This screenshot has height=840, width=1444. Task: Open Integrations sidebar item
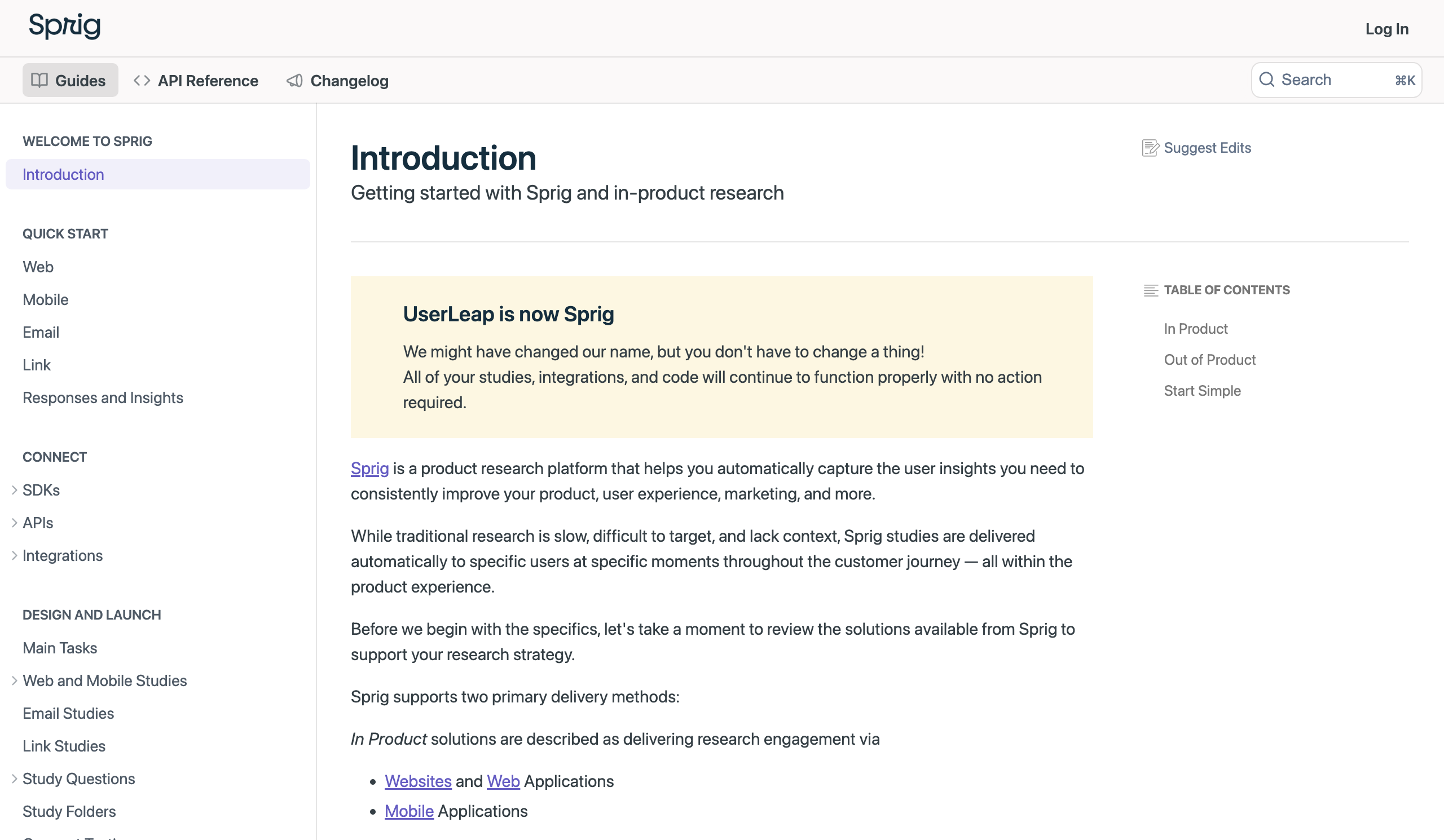63,555
